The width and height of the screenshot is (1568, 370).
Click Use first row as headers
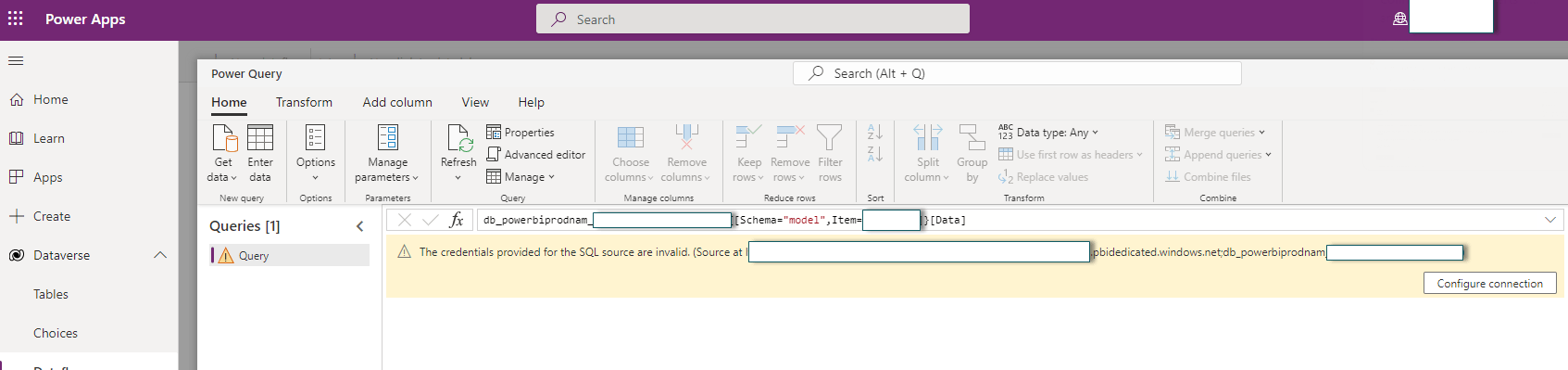pos(1071,155)
